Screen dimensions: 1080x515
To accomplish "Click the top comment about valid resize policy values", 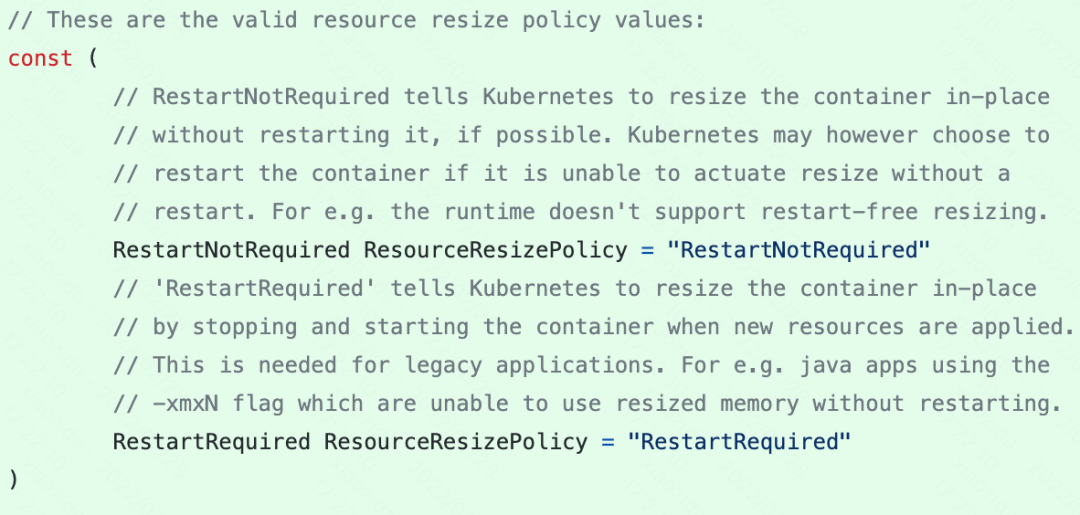I will click(356, 20).
